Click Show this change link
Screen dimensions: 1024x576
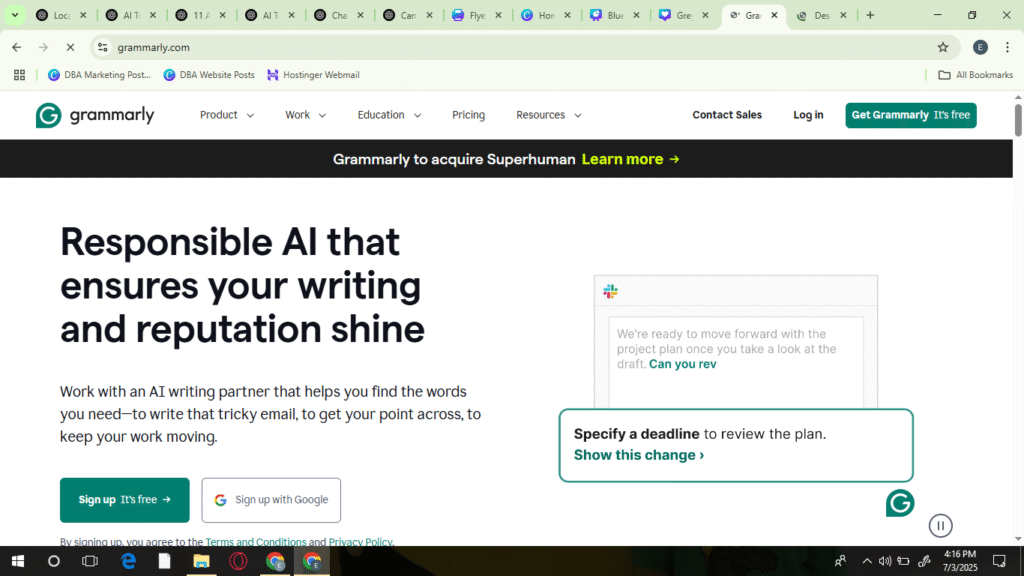tap(639, 455)
